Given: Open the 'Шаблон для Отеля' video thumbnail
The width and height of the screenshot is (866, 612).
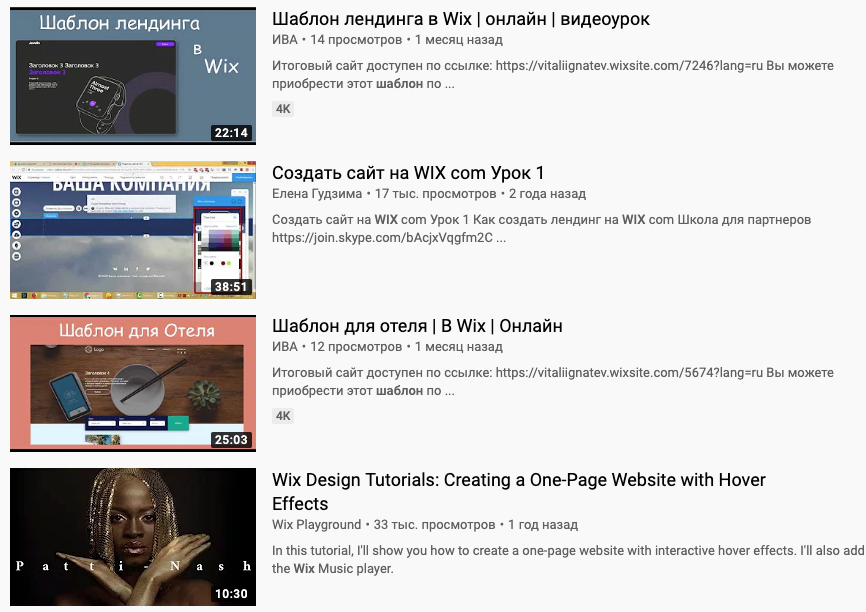Looking at the screenshot, I should click(133, 383).
